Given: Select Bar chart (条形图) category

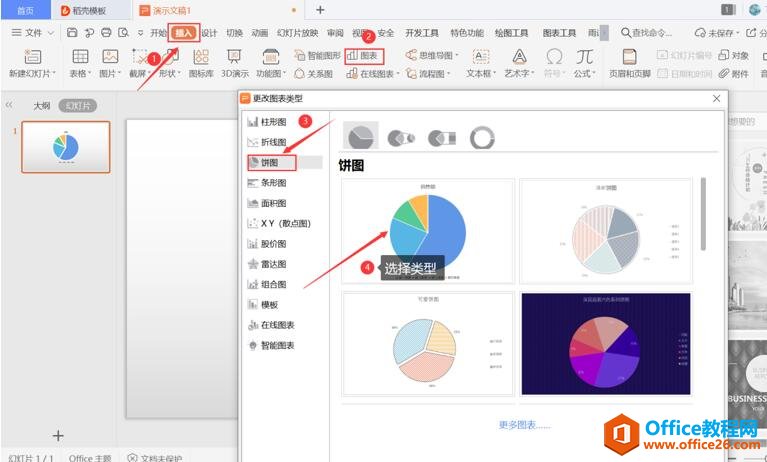Looking at the screenshot, I should pos(267,183).
